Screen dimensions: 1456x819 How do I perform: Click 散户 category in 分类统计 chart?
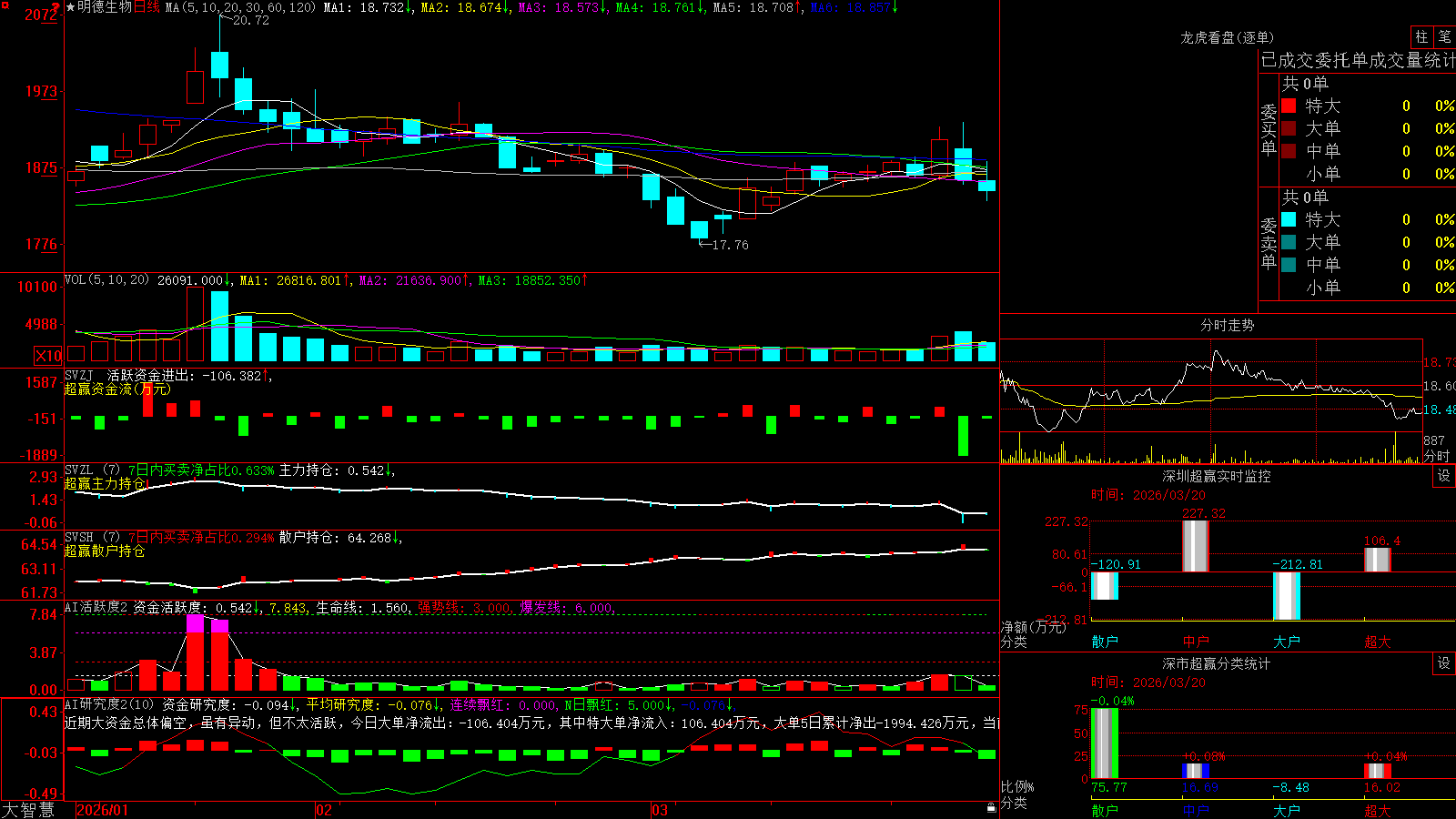pos(1105,810)
